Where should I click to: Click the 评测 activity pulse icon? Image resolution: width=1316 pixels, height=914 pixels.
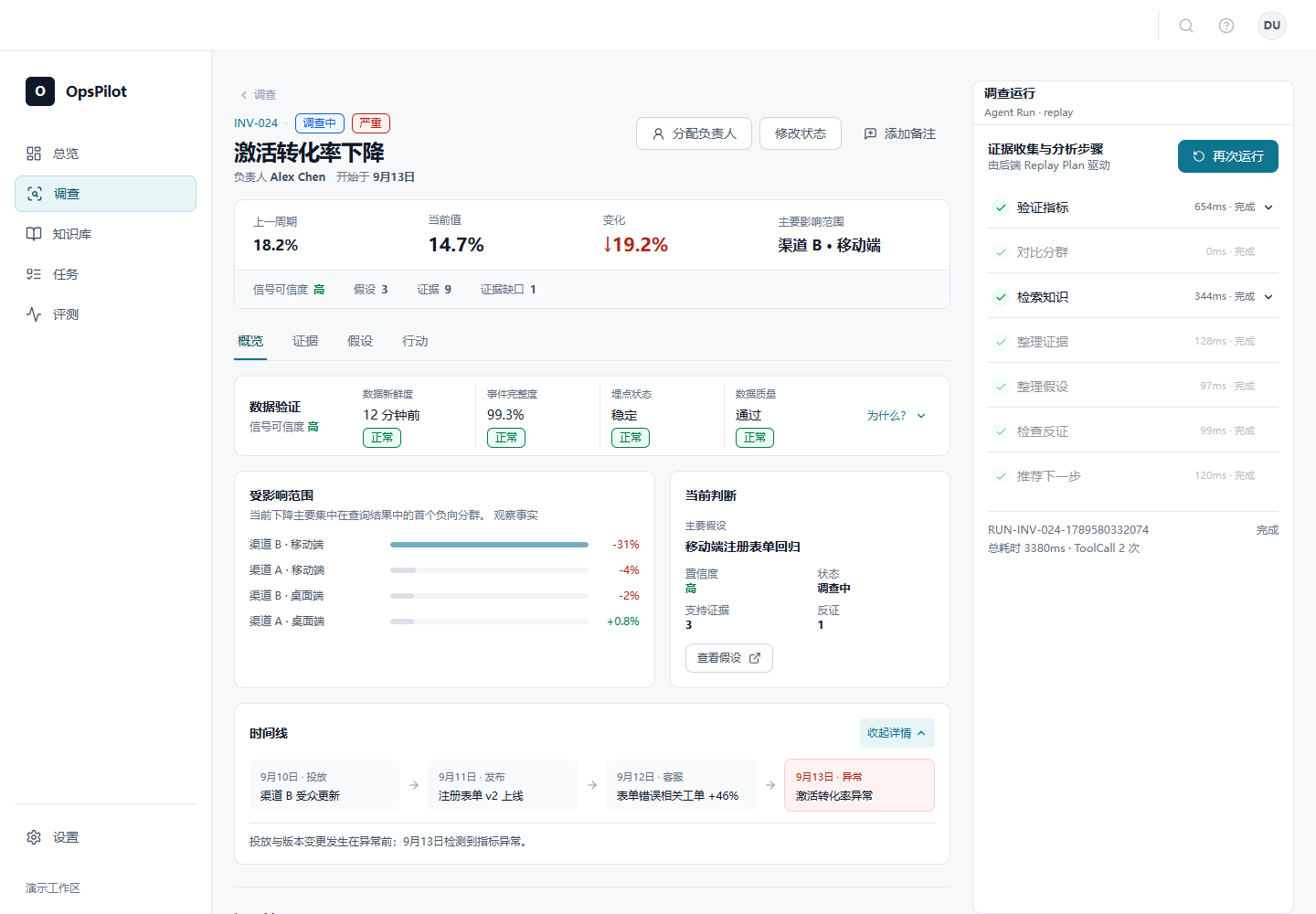(34, 314)
